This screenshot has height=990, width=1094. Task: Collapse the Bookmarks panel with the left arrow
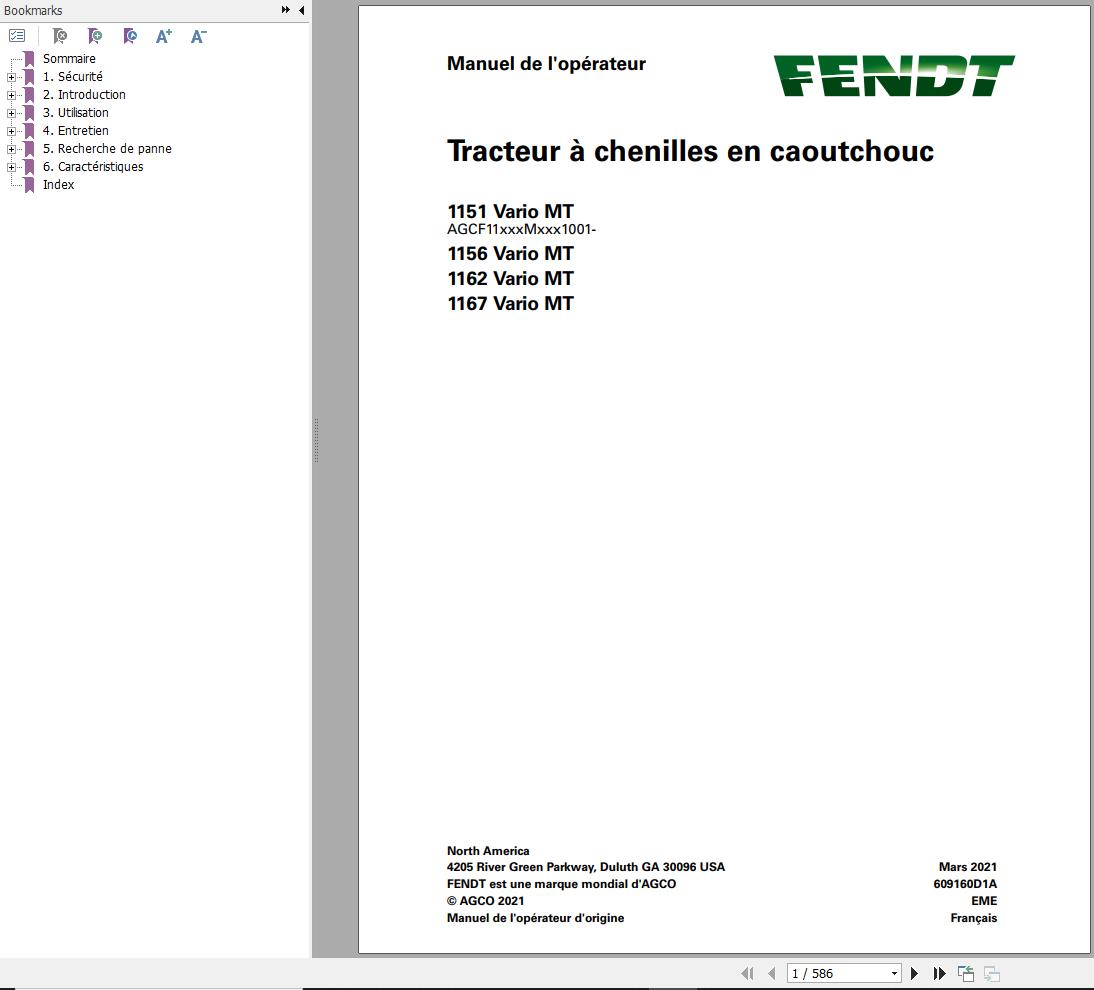point(301,10)
